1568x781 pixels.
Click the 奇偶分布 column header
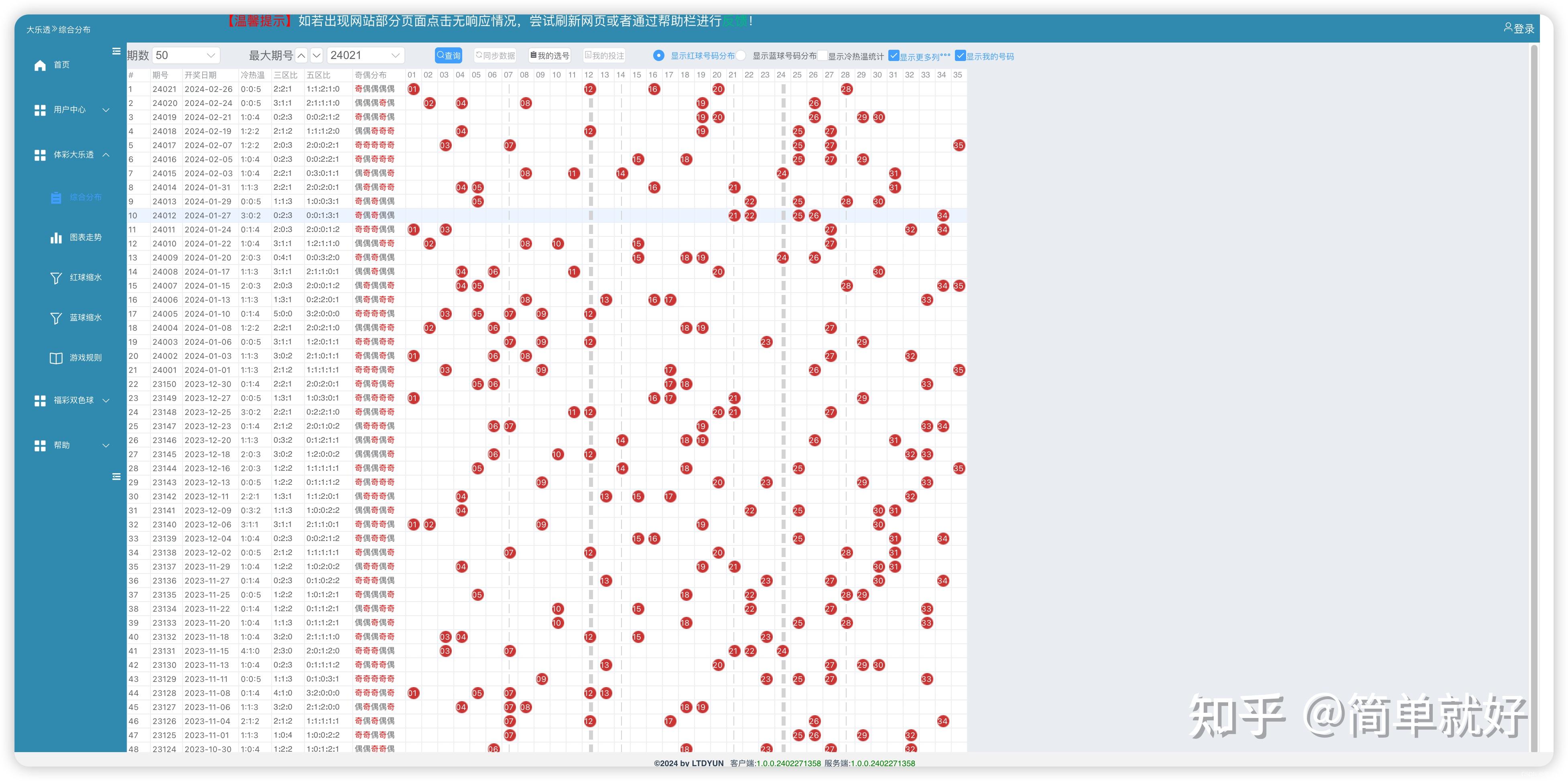tap(371, 75)
